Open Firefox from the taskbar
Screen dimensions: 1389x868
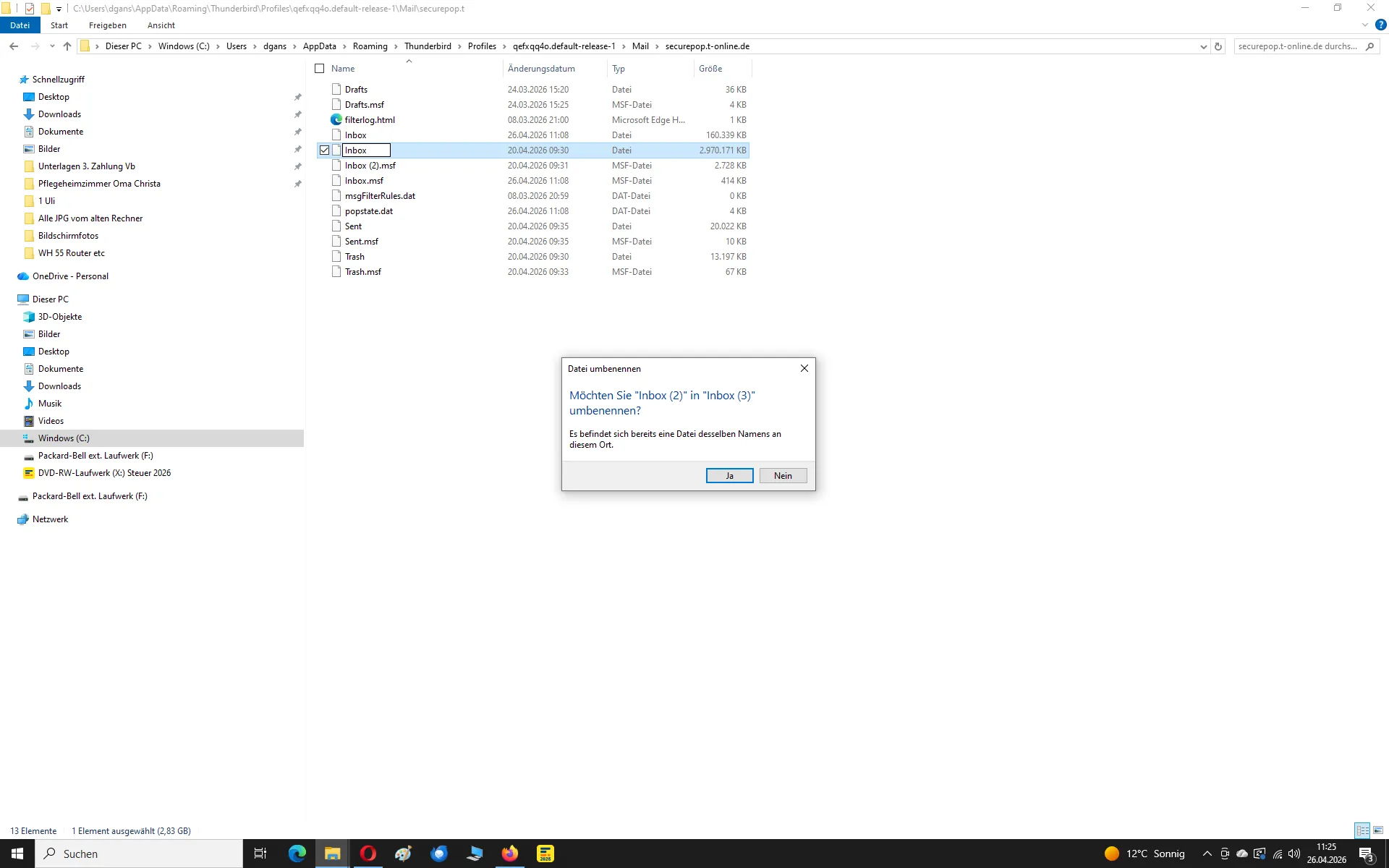510,854
